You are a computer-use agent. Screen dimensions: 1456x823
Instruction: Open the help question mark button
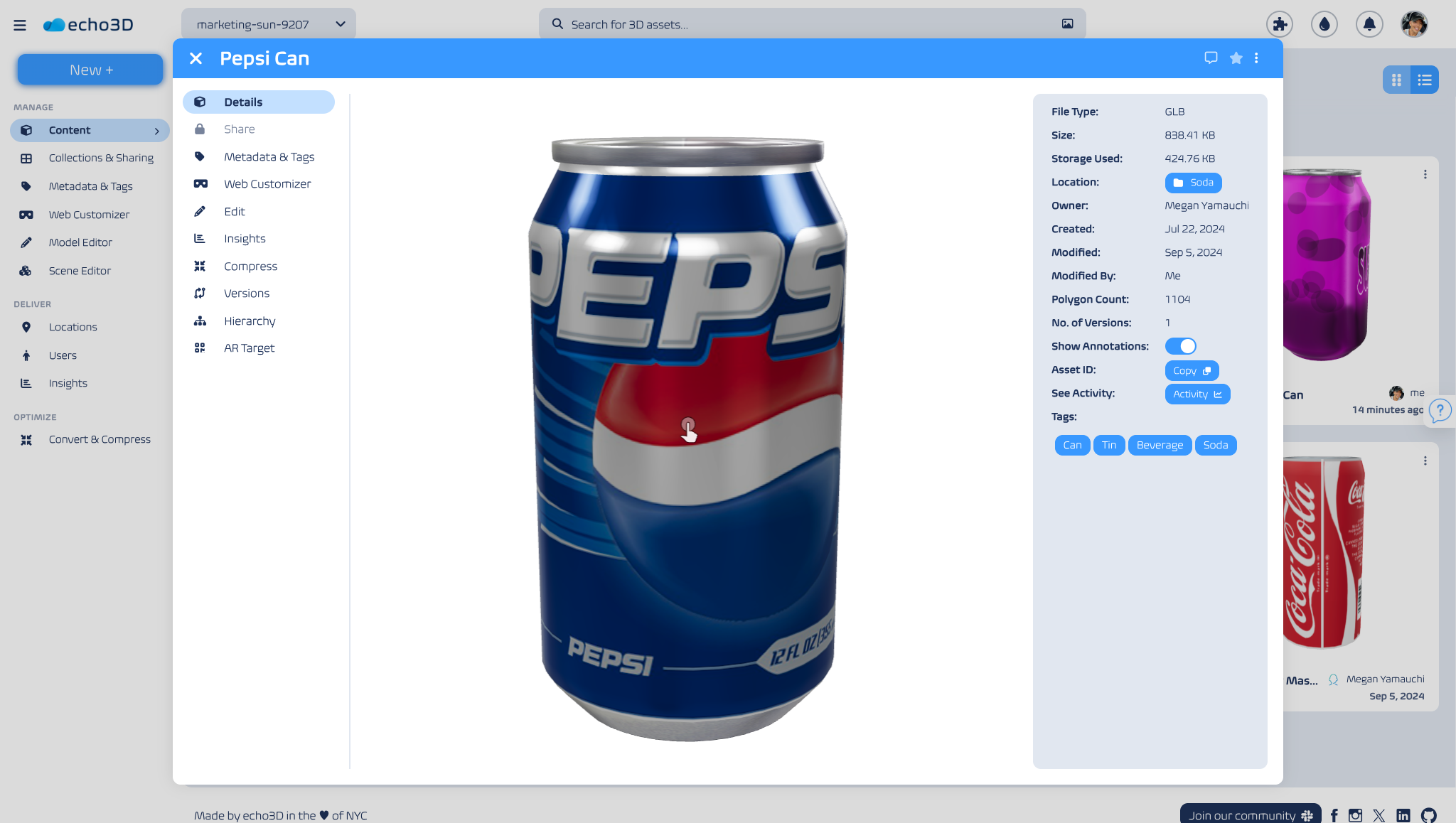tap(1440, 410)
